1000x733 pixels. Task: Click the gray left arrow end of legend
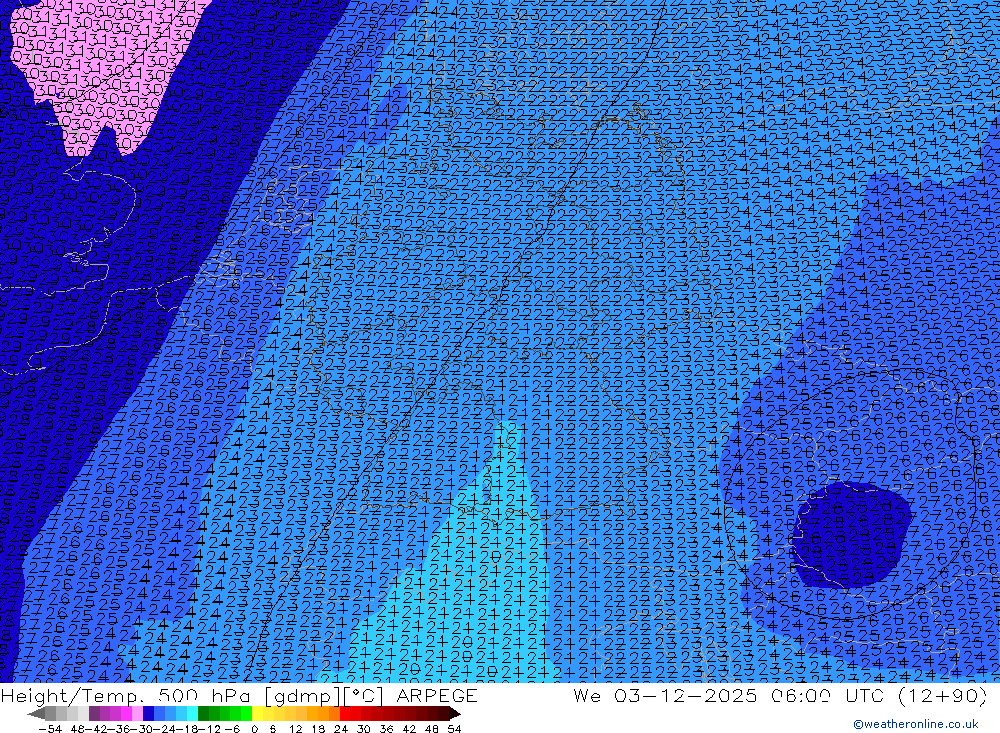pyautogui.click(x=36, y=714)
